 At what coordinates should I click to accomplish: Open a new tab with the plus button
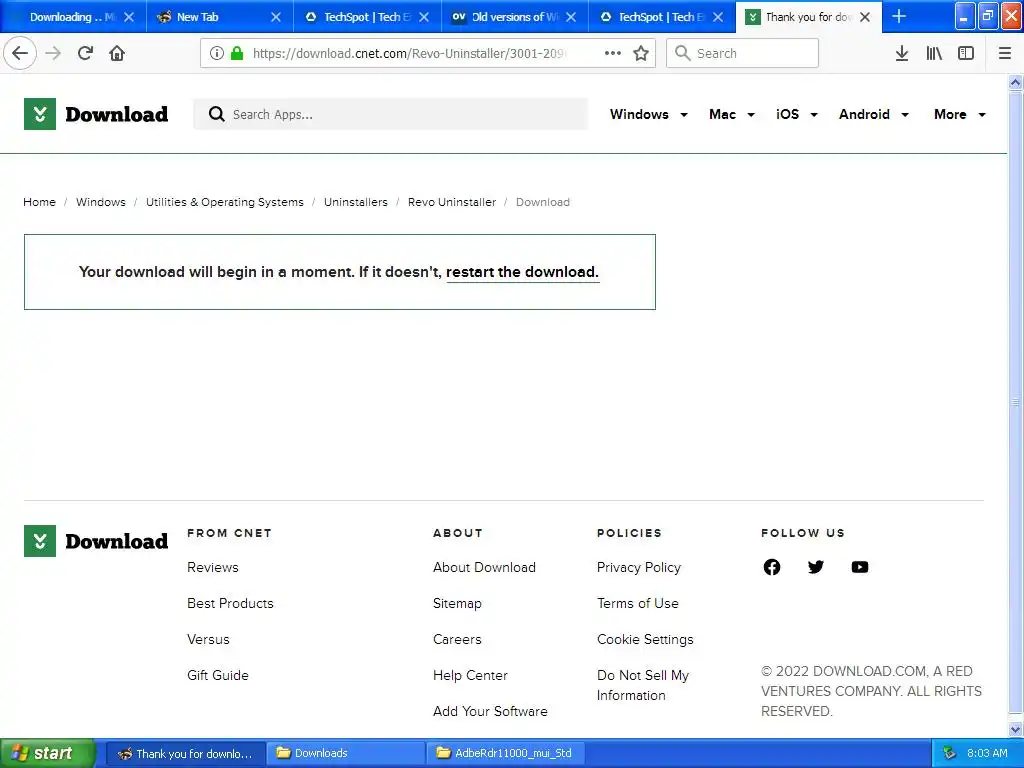[899, 16]
